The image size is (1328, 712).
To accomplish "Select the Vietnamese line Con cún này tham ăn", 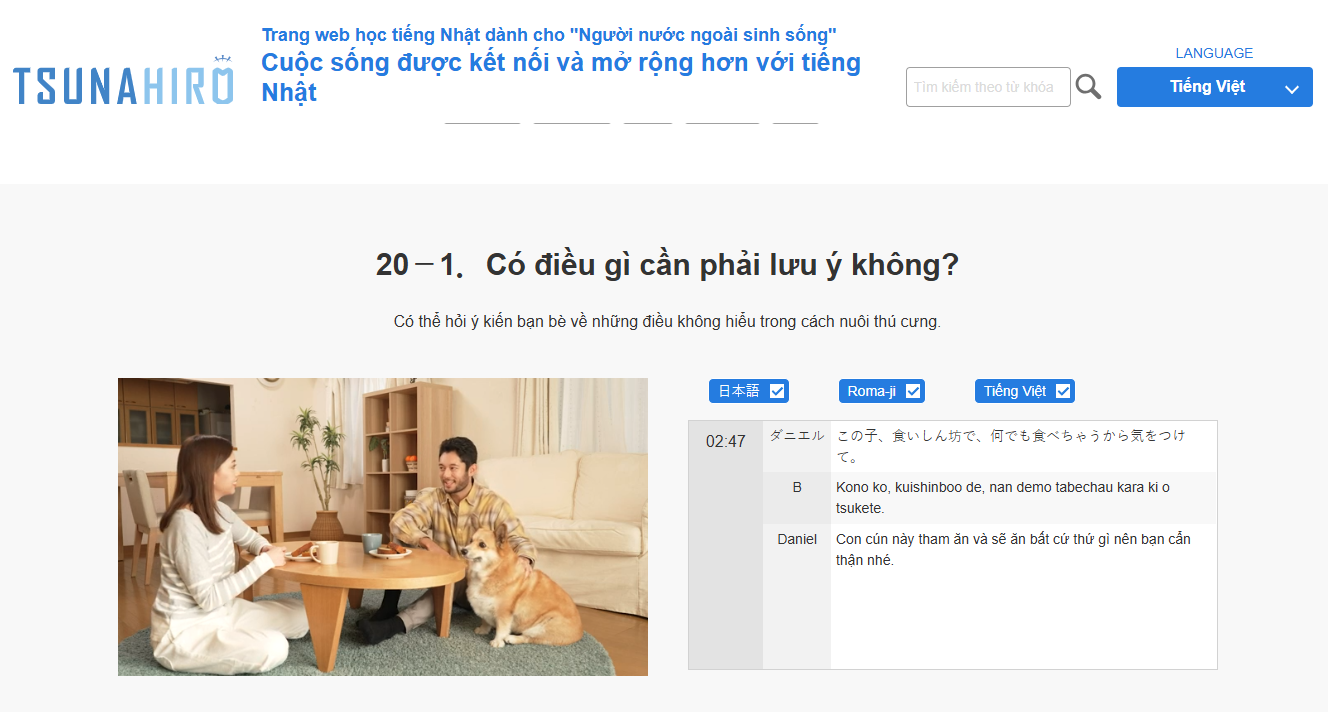I will pos(1013,549).
